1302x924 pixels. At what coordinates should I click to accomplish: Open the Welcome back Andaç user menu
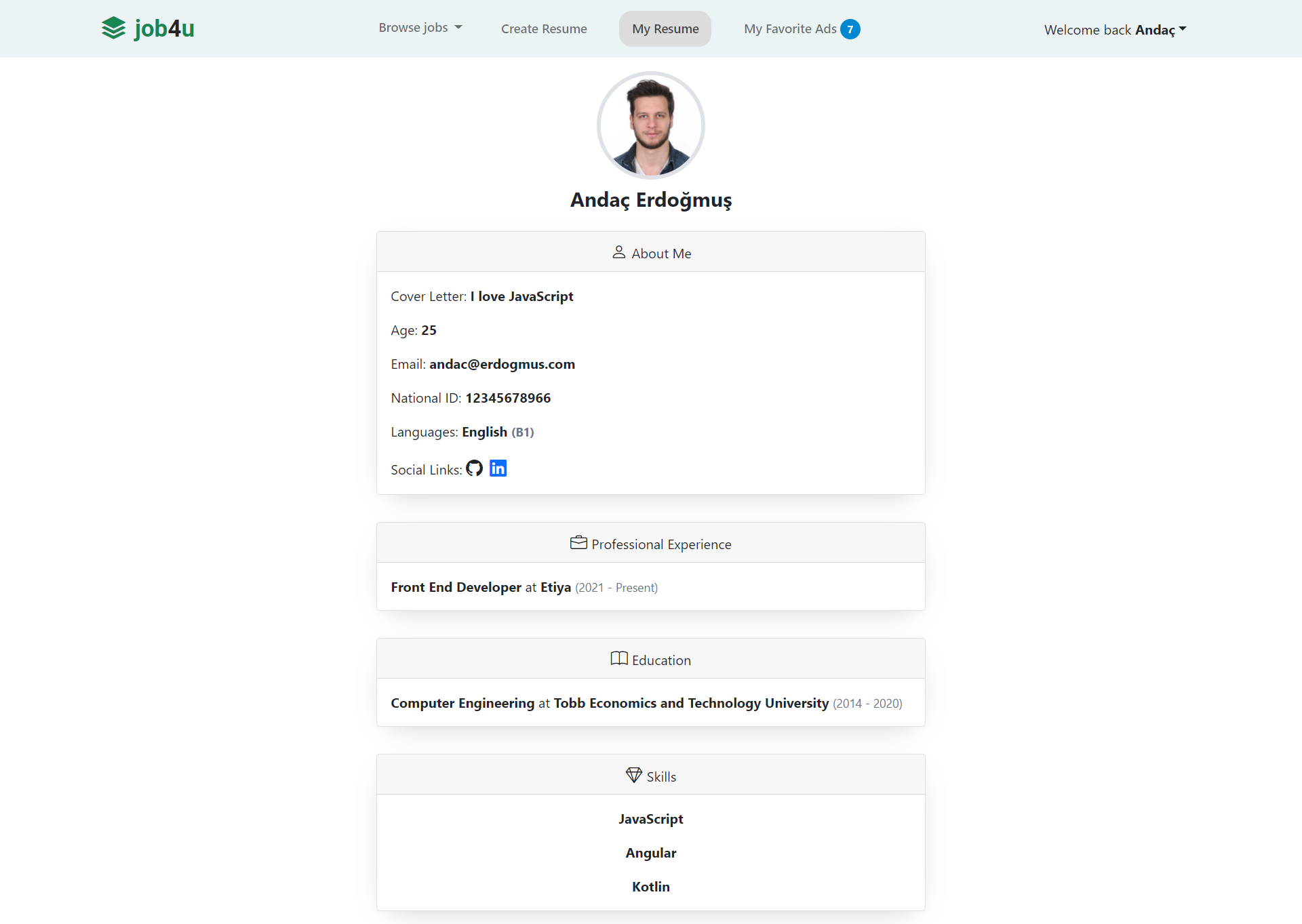point(1114,30)
